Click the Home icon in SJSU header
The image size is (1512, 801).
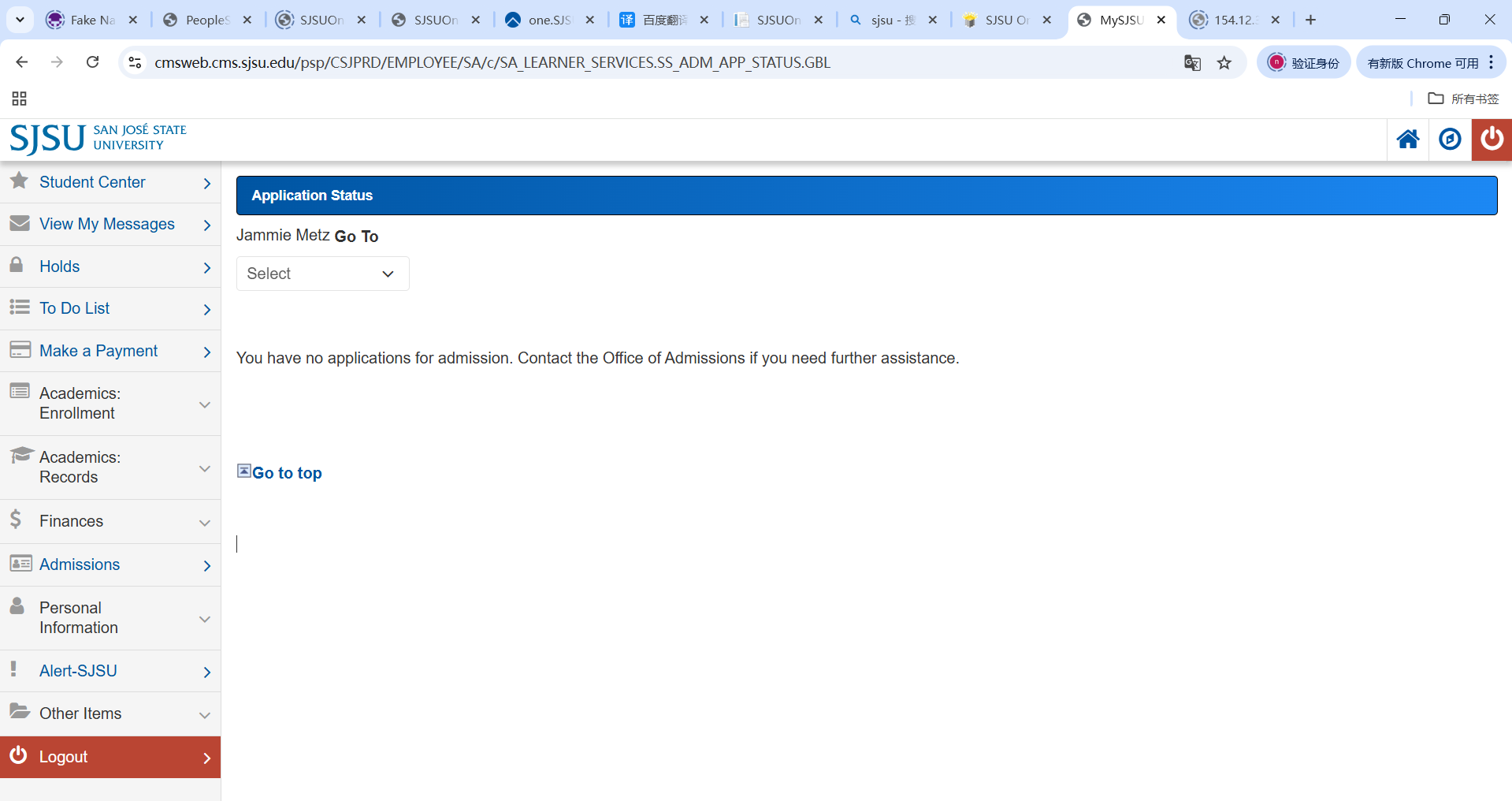pos(1407,140)
